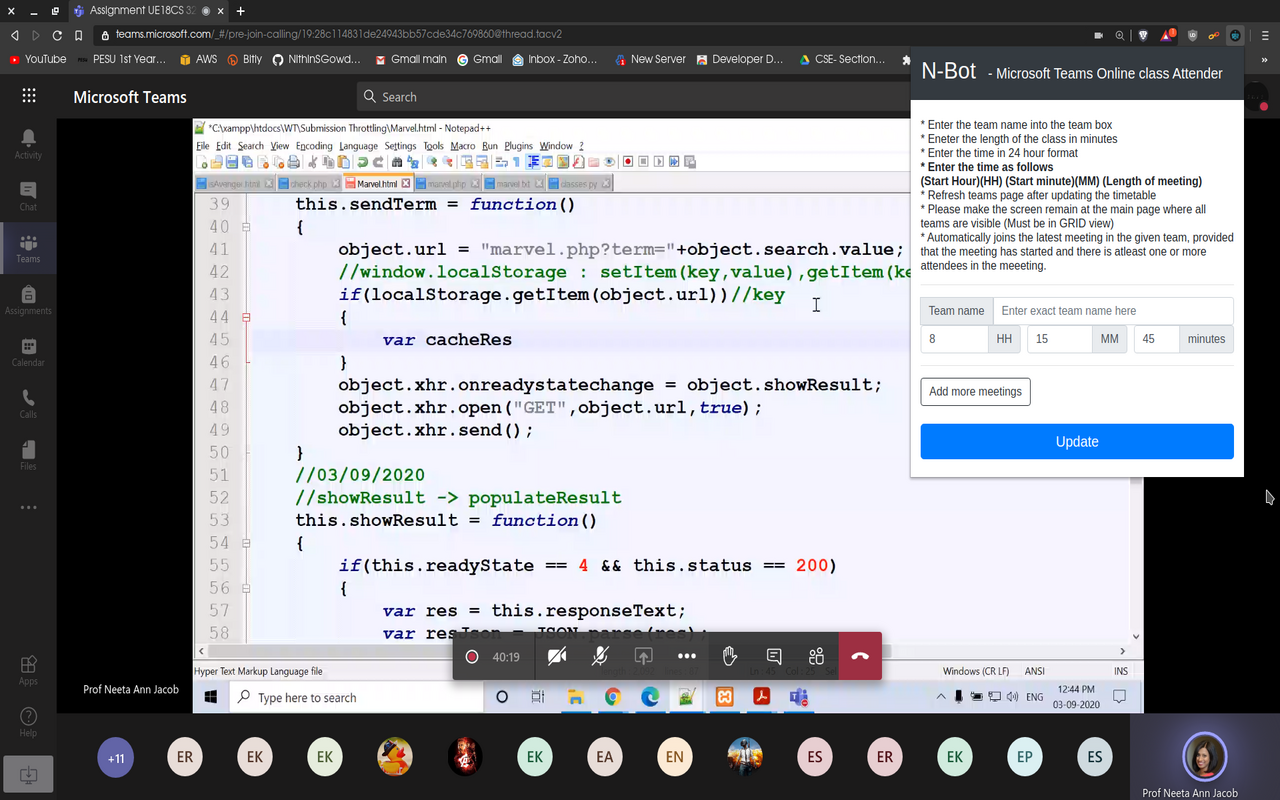Viewport: 1280px width, 800px height.
Task: Open Plugins menu in shared Notepad++
Action: coord(518,146)
